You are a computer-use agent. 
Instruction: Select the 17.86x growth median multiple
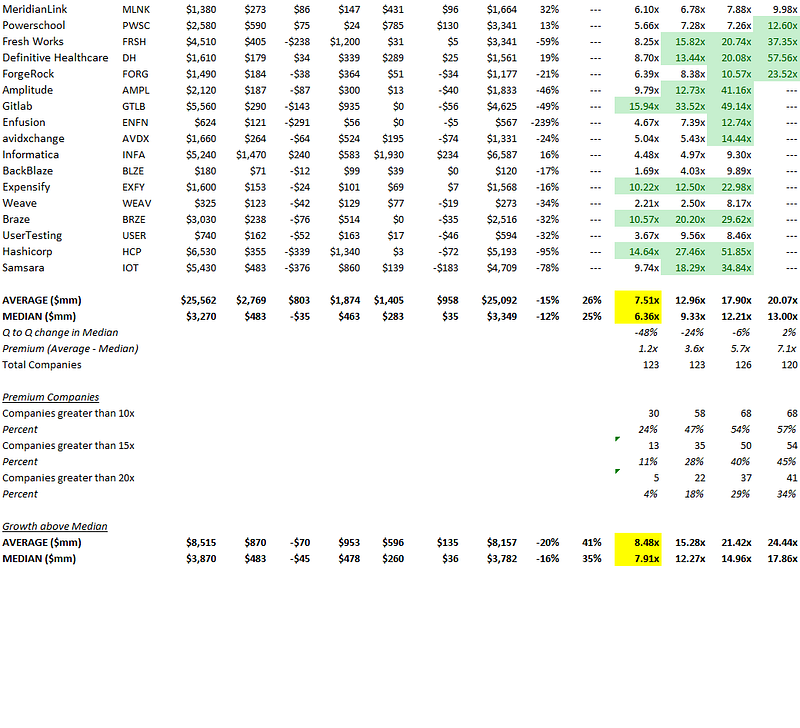[x=782, y=559]
